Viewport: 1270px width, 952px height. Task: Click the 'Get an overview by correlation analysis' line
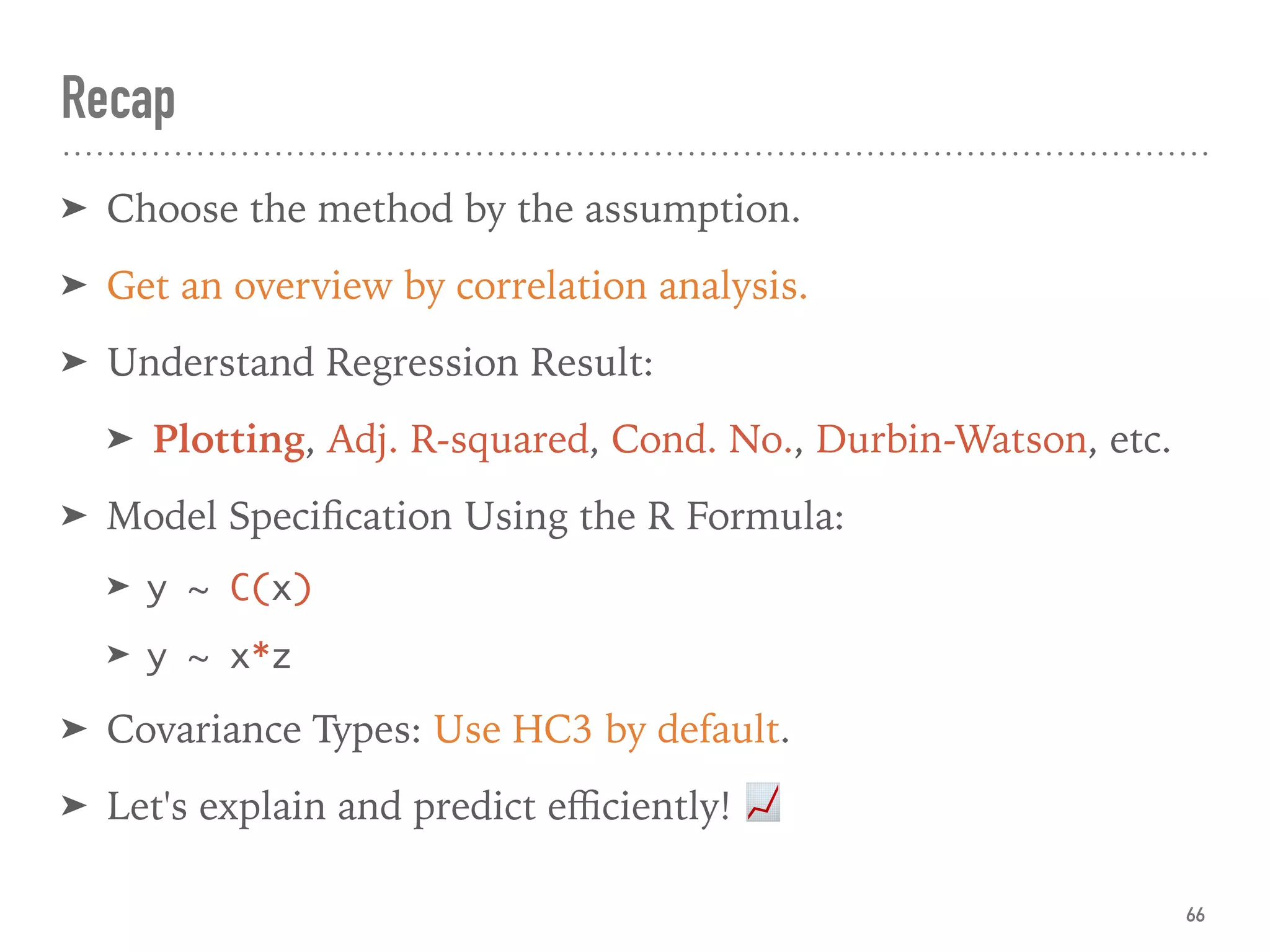tap(457, 286)
